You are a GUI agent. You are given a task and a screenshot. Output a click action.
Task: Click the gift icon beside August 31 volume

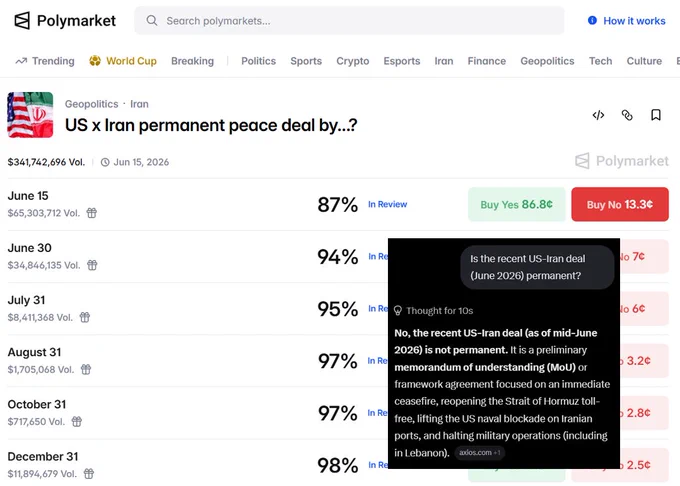point(86,369)
